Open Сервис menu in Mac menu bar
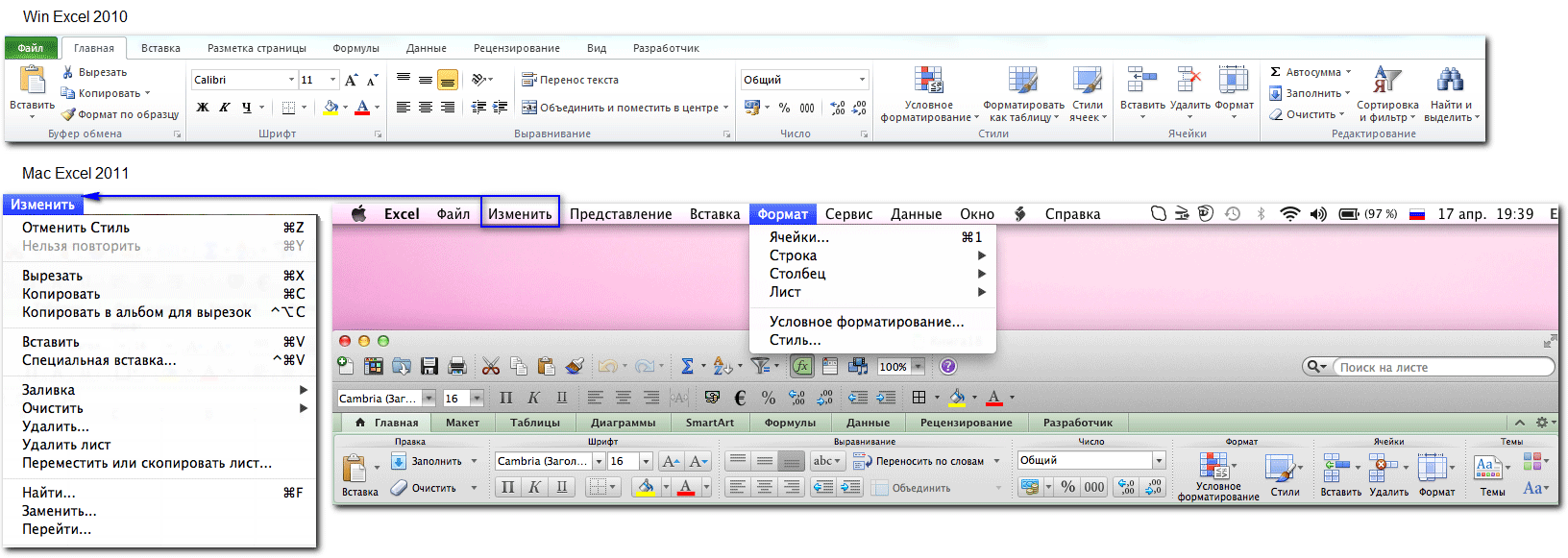This screenshot has width=1568, height=558. [848, 214]
